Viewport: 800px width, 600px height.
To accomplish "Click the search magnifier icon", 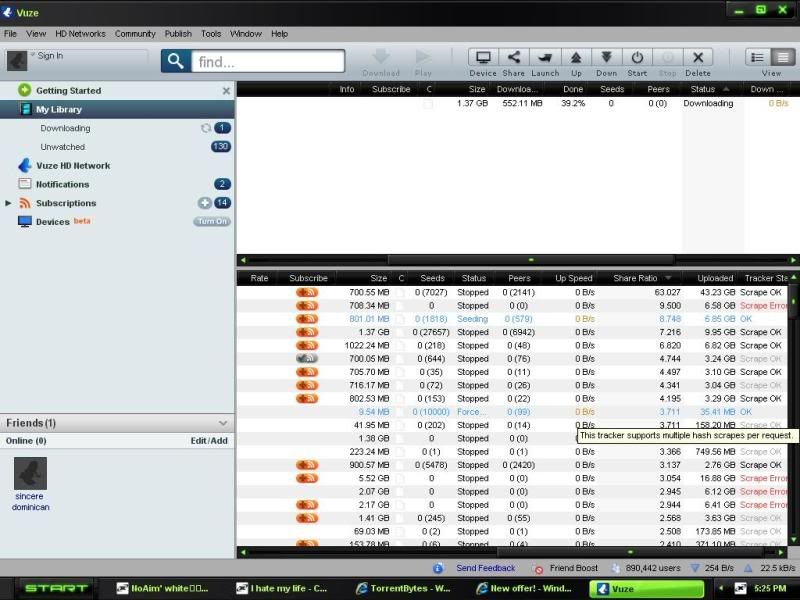I will coord(176,61).
